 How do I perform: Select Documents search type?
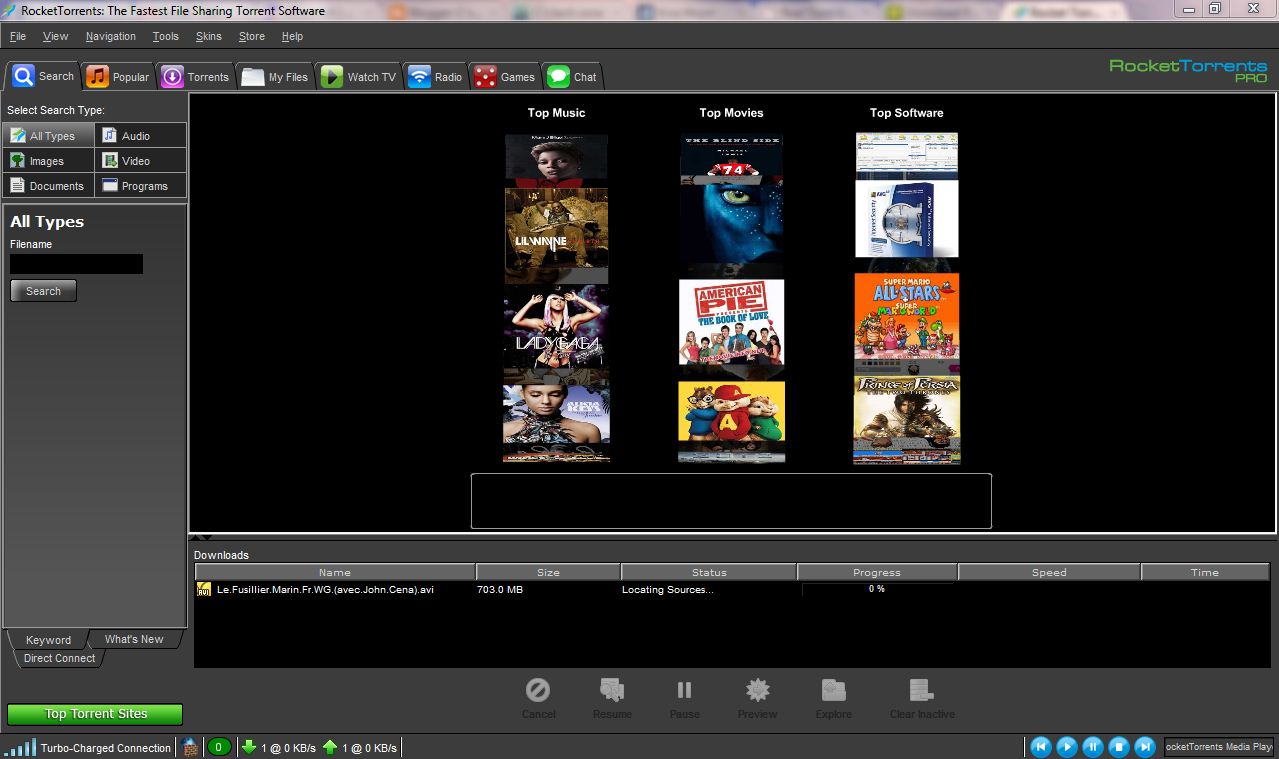coord(49,185)
